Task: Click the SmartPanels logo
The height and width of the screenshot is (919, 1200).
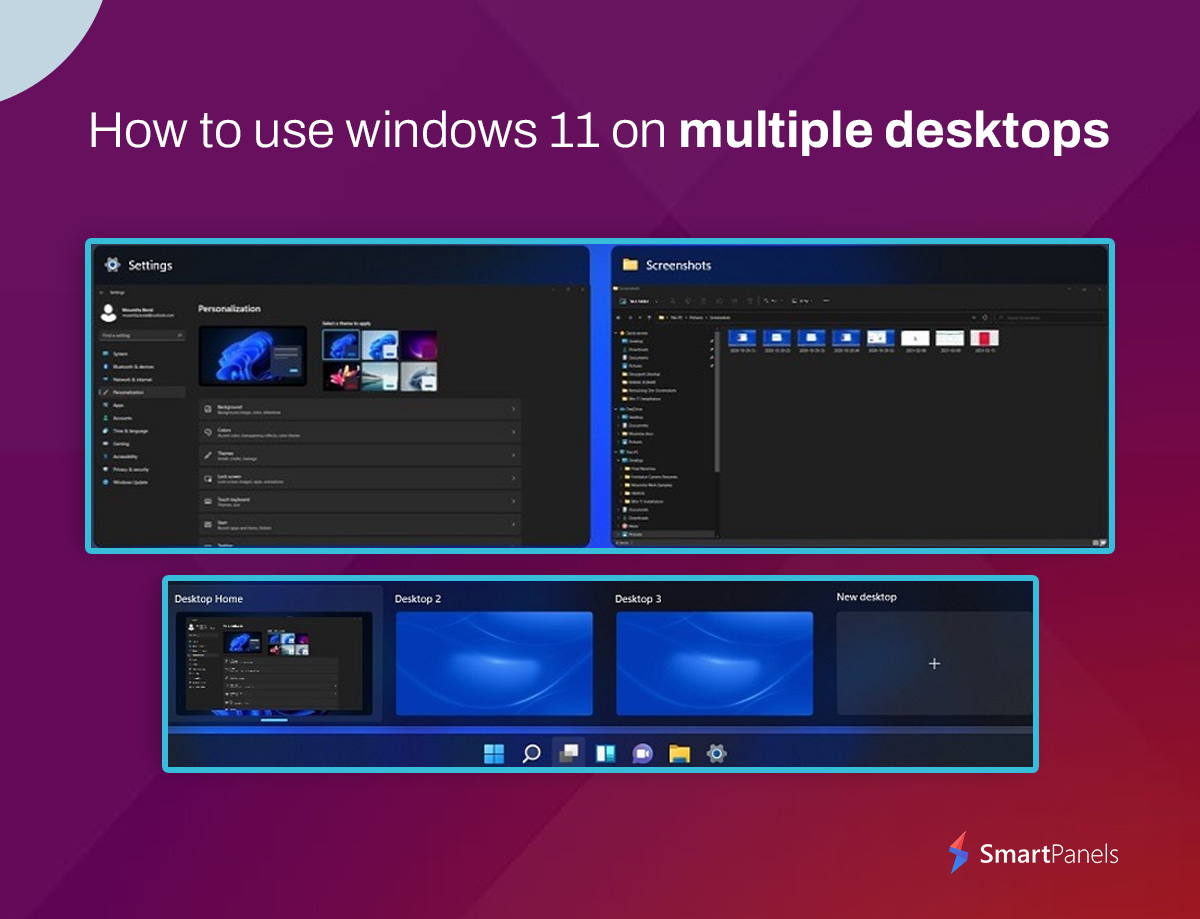Action: pos(1033,854)
